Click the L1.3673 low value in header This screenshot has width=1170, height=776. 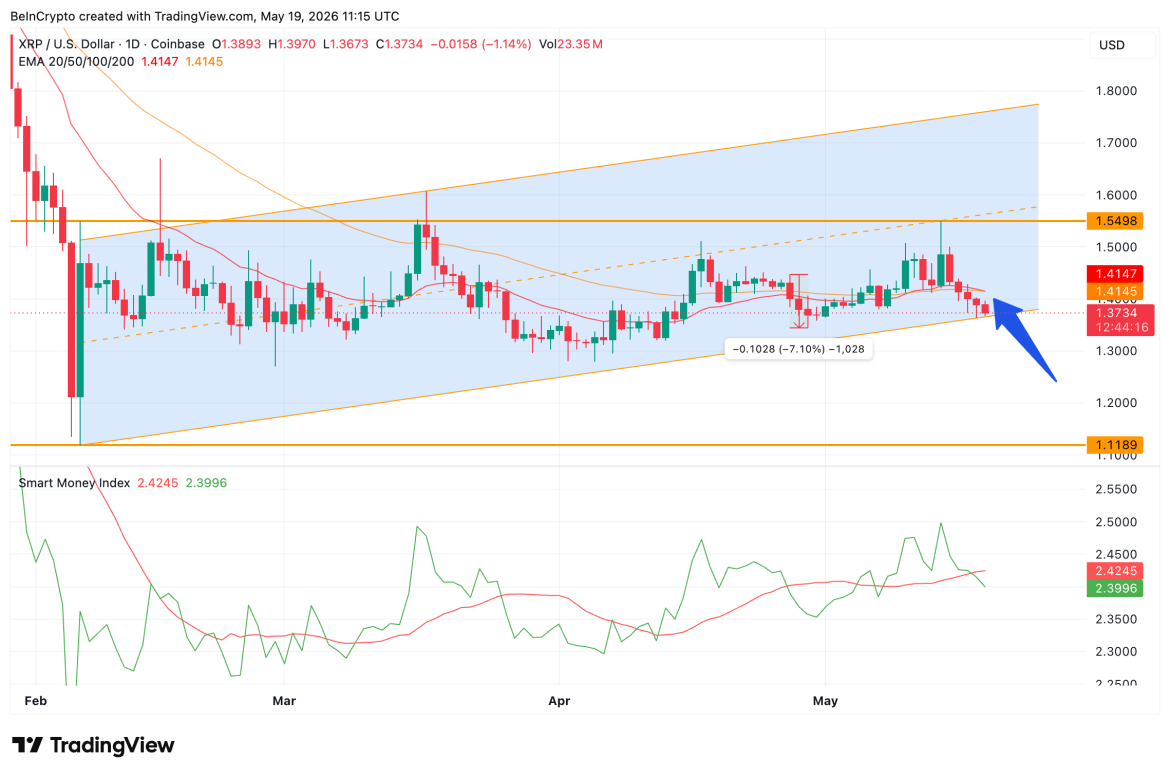point(345,44)
